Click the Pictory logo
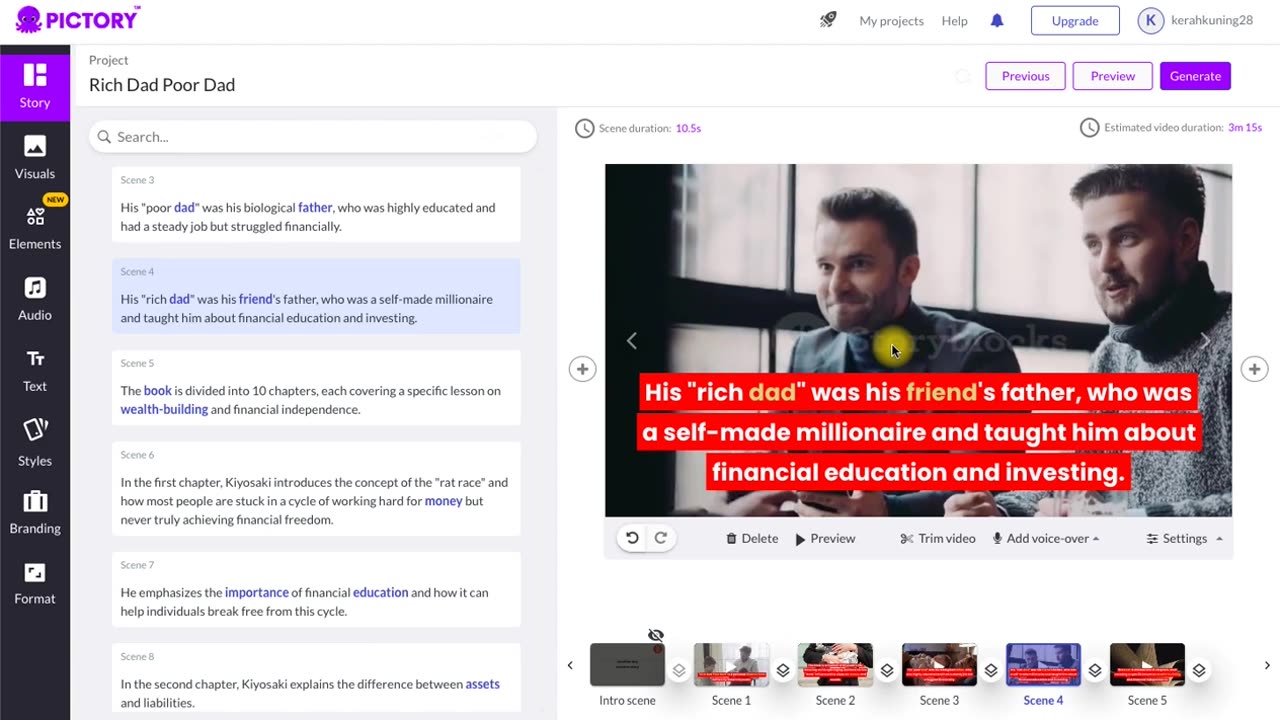Image resolution: width=1280 pixels, height=720 pixels. [x=78, y=19]
